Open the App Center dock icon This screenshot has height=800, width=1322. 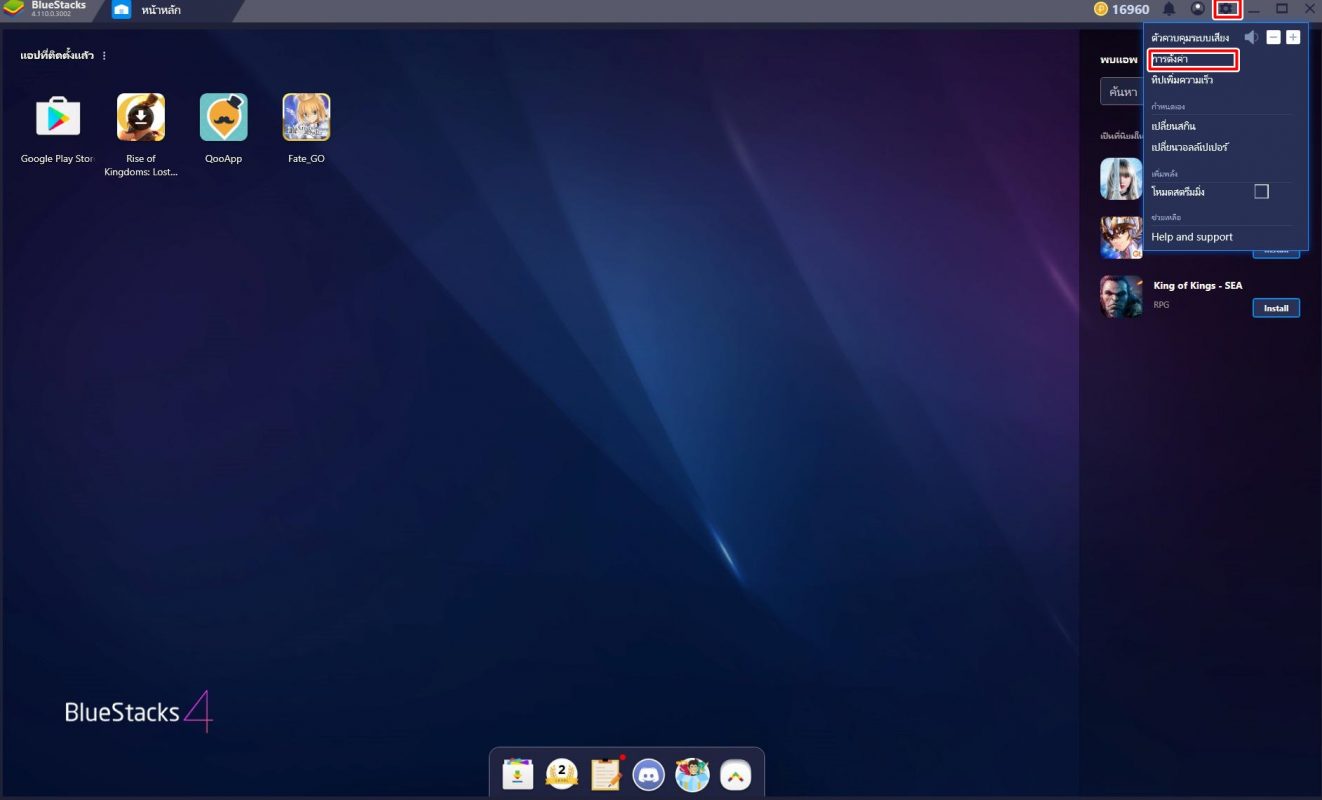click(517, 774)
